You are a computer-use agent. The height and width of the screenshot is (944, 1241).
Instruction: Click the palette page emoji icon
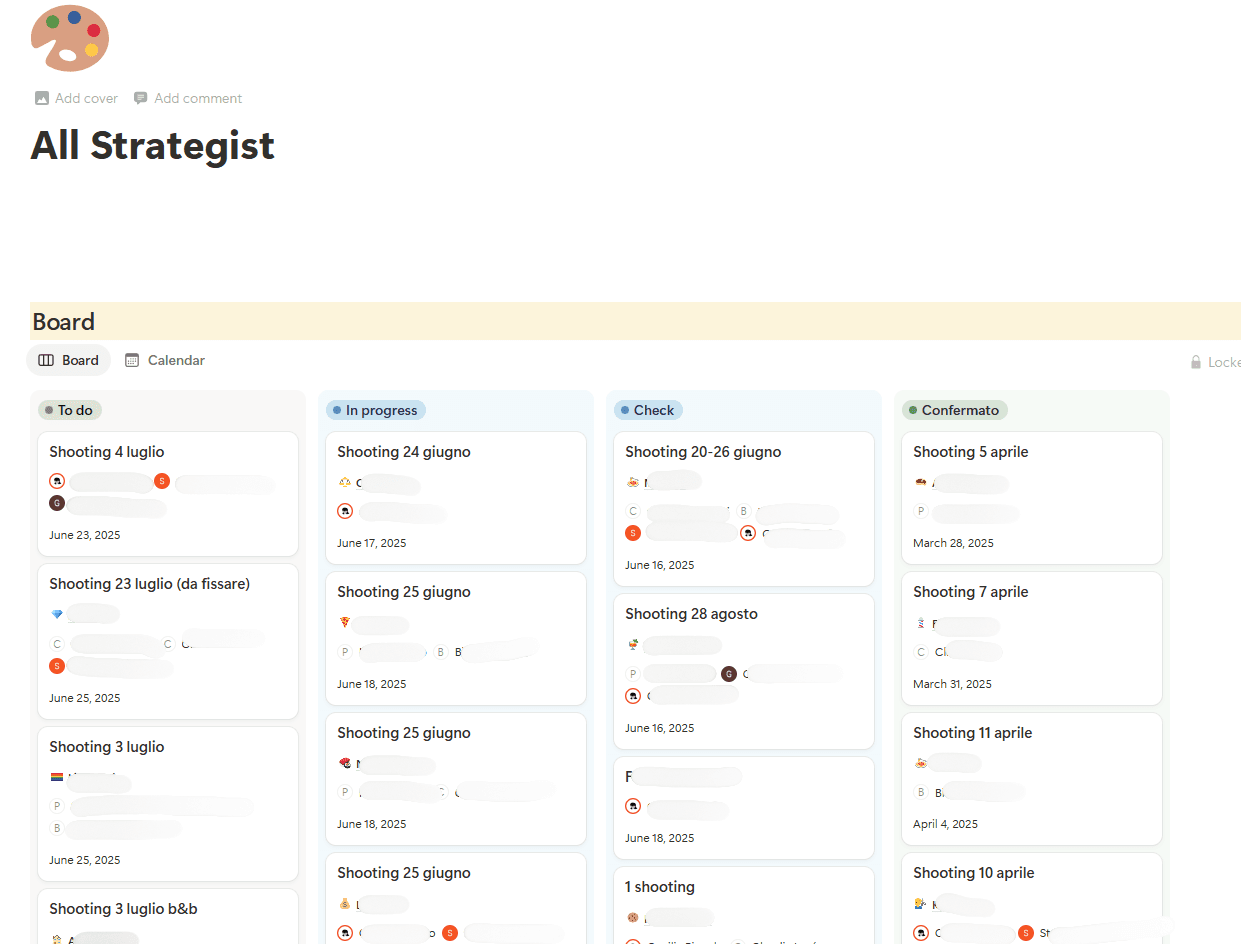[69, 38]
